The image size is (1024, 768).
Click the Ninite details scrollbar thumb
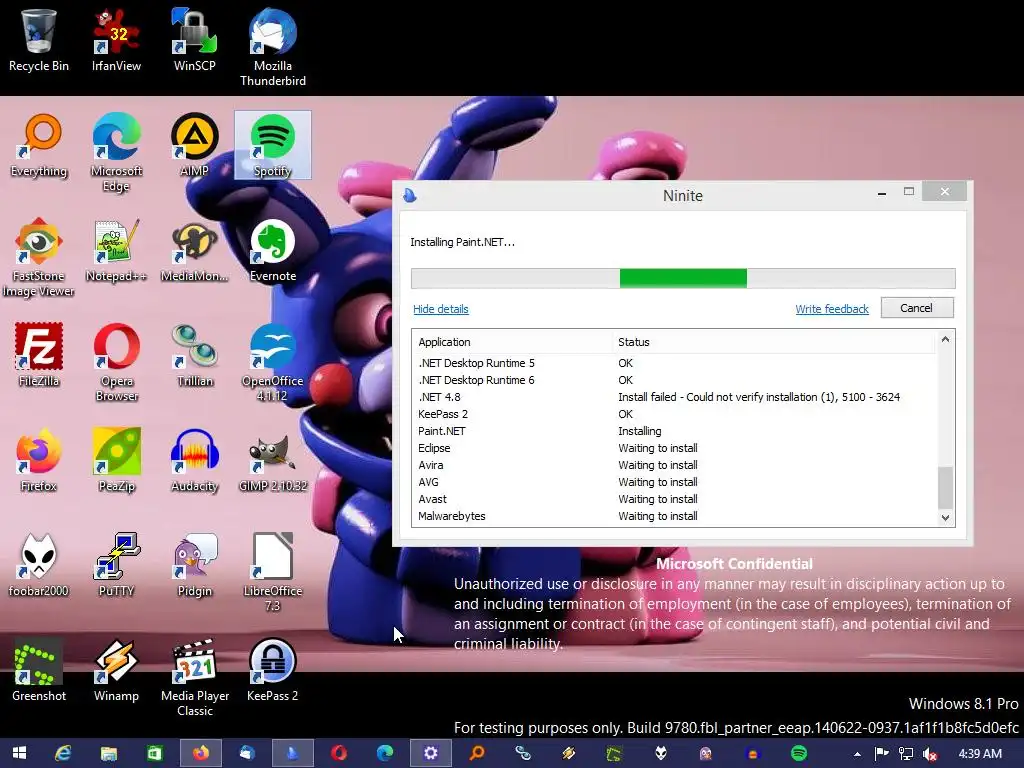tap(946, 487)
